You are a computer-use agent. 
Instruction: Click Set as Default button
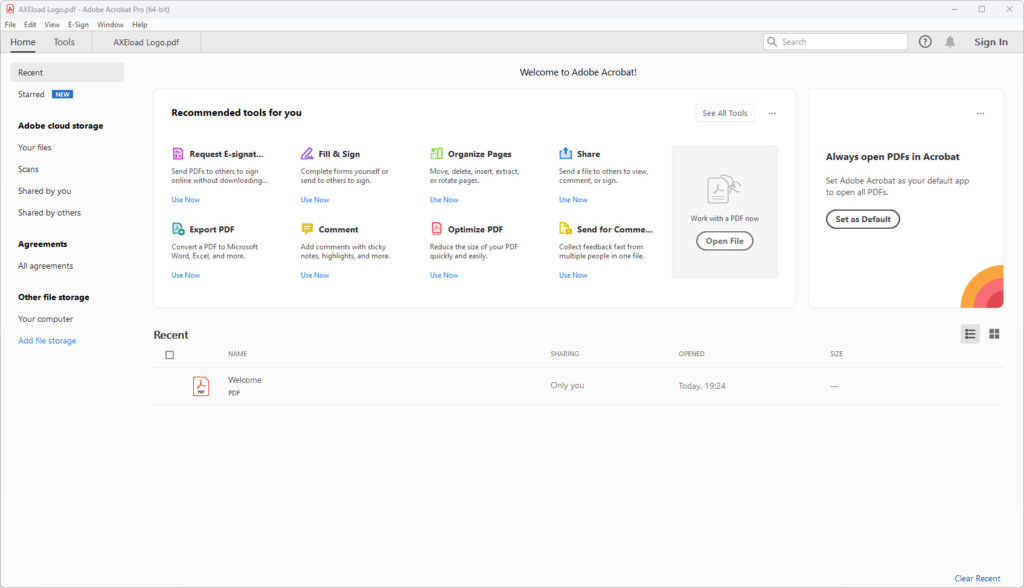coord(863,219)
